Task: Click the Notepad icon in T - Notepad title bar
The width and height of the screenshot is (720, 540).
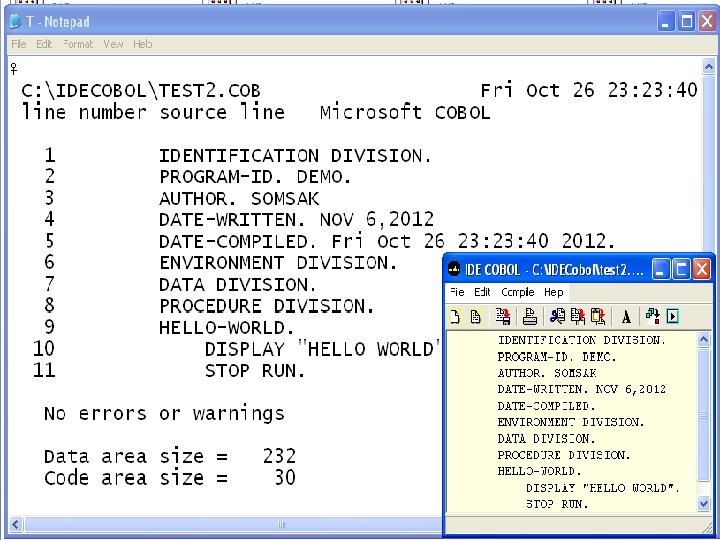Action: click(x=15, y=21)
